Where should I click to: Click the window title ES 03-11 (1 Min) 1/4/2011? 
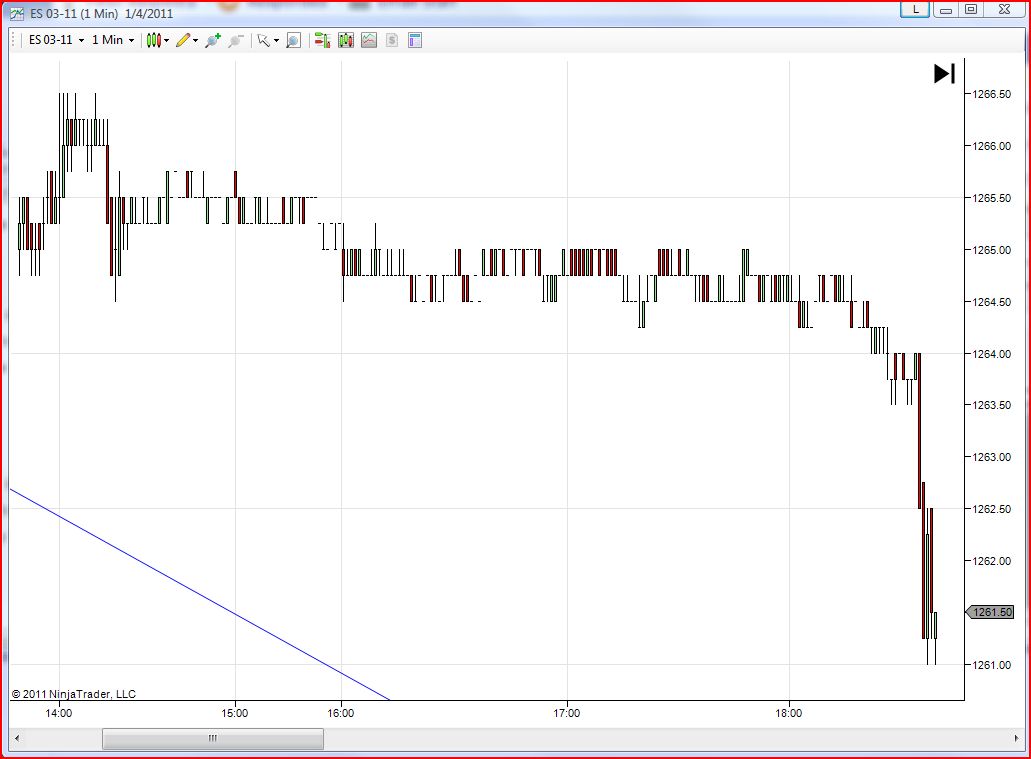101,14
